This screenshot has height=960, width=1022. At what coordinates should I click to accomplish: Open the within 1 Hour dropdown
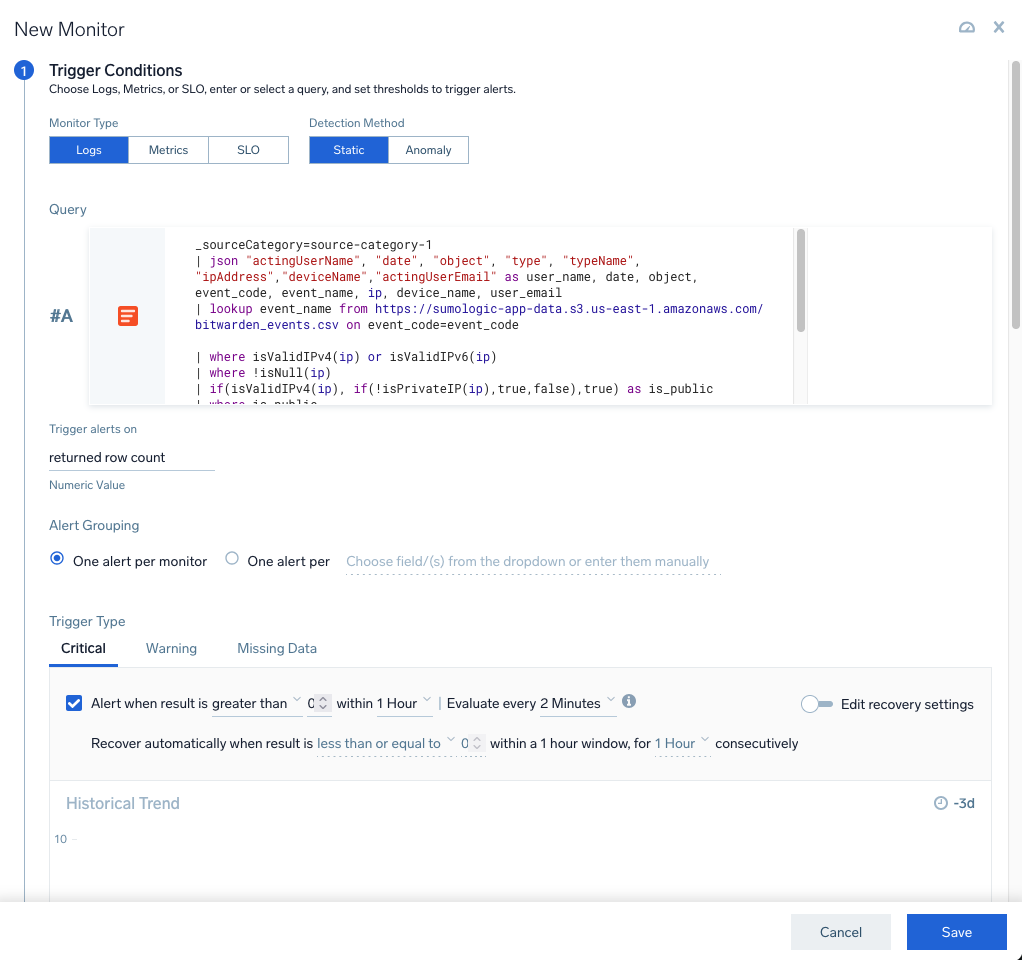(404, 704)
